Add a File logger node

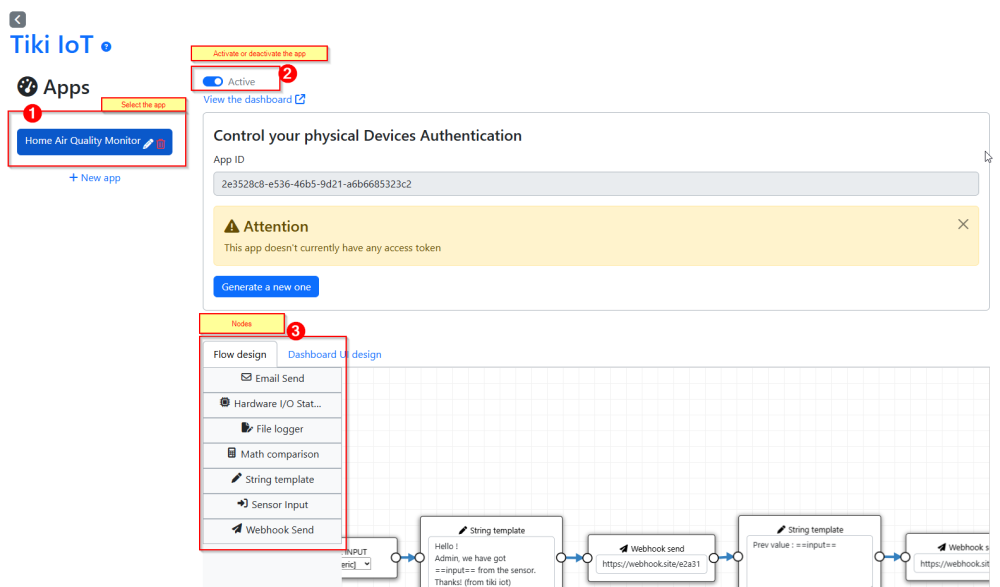coord(272,429)
